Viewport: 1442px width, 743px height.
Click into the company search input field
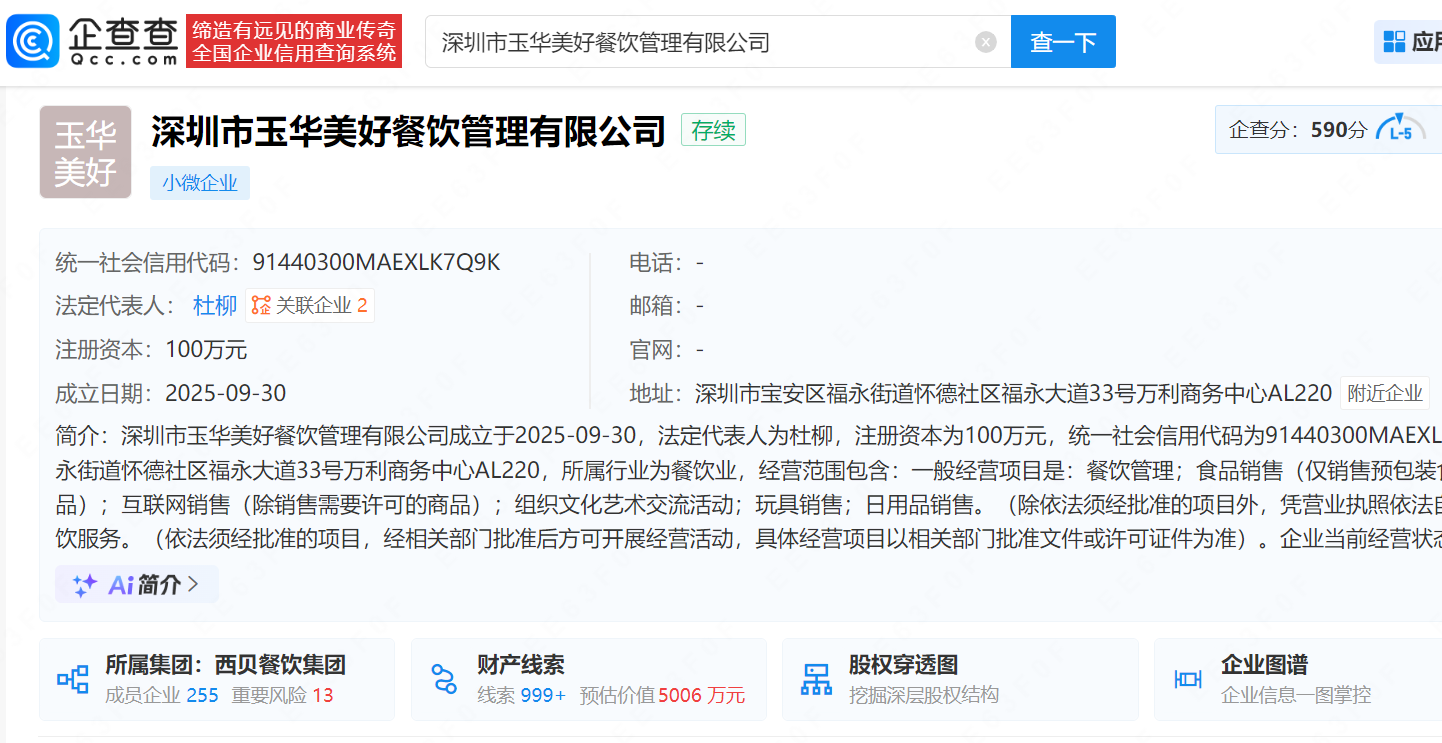(700, 42)
